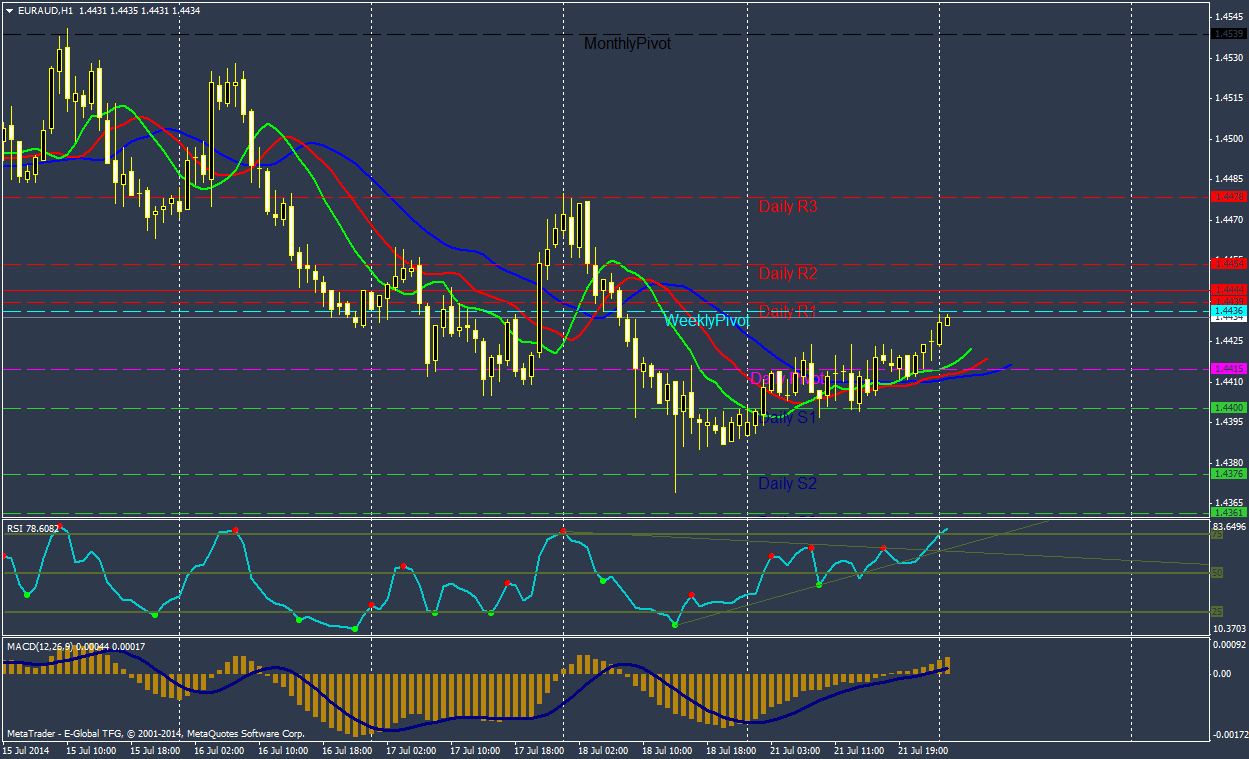Click the cyan 1.4436 price tag
This screenshot has width=1249, height=759.
(x=1227, y=312)
